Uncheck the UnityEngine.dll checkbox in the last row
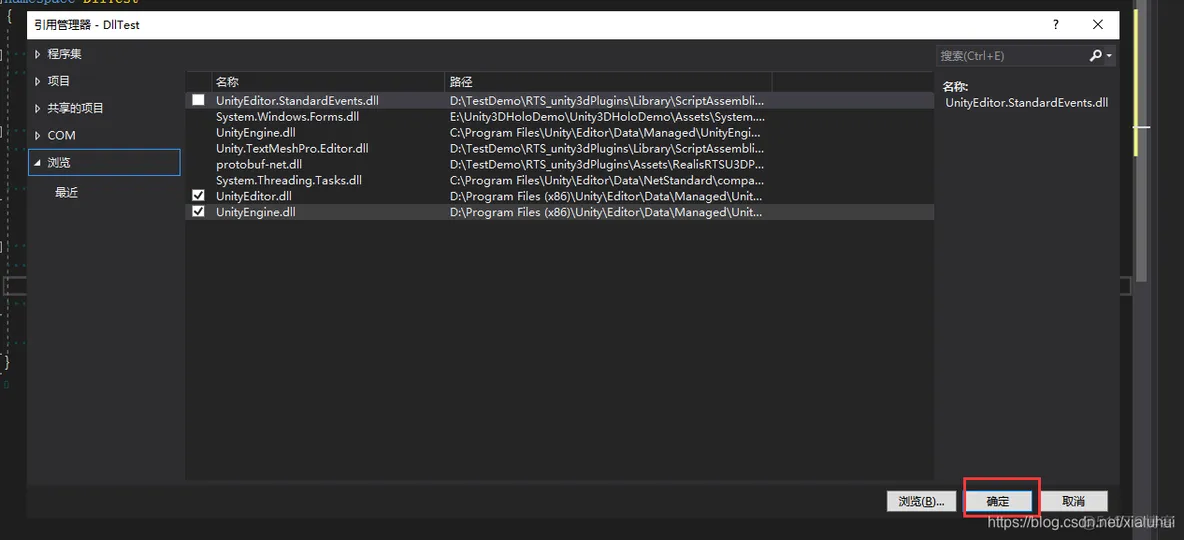 coord(198,212)
